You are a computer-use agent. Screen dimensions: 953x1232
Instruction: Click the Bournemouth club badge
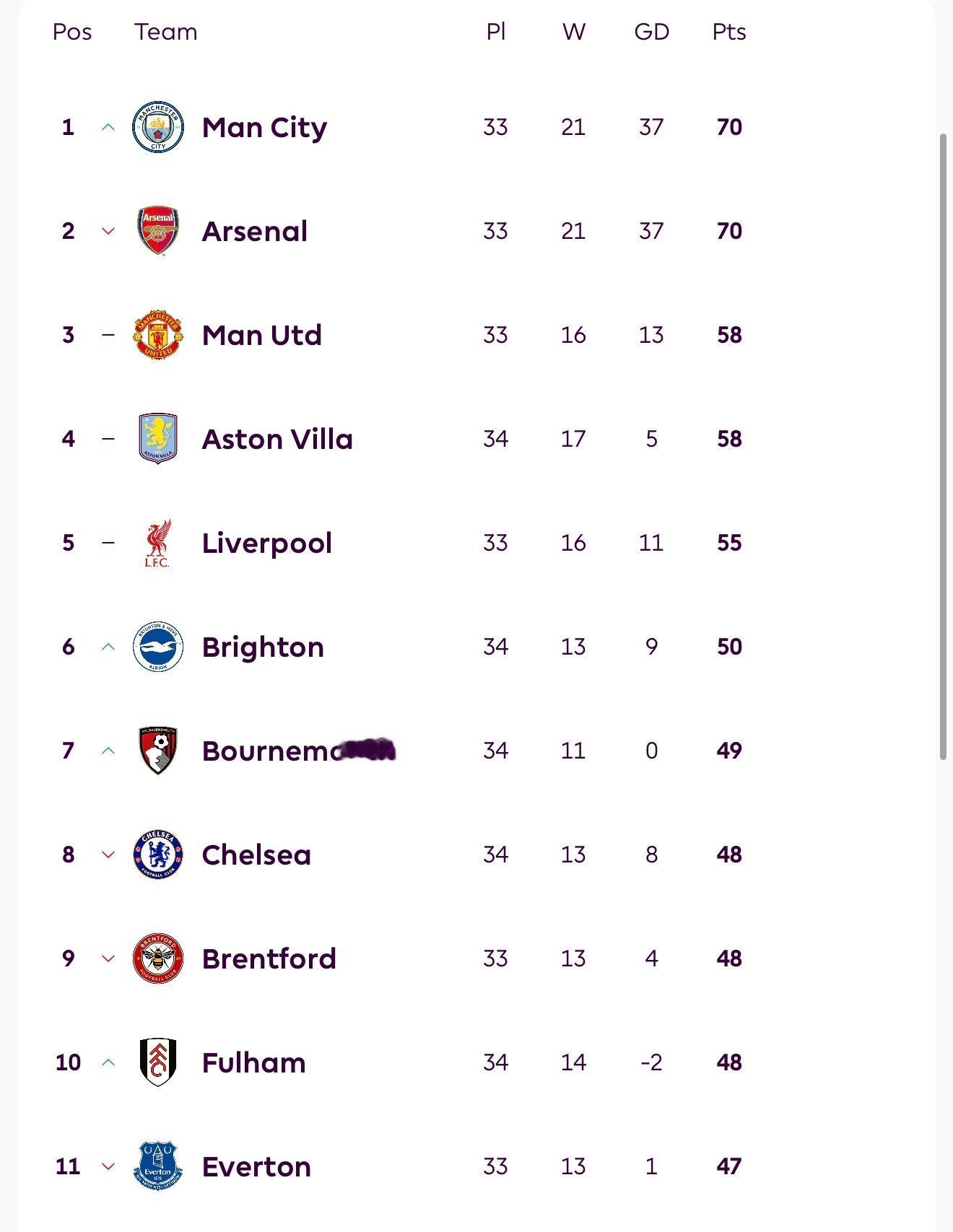158,751
